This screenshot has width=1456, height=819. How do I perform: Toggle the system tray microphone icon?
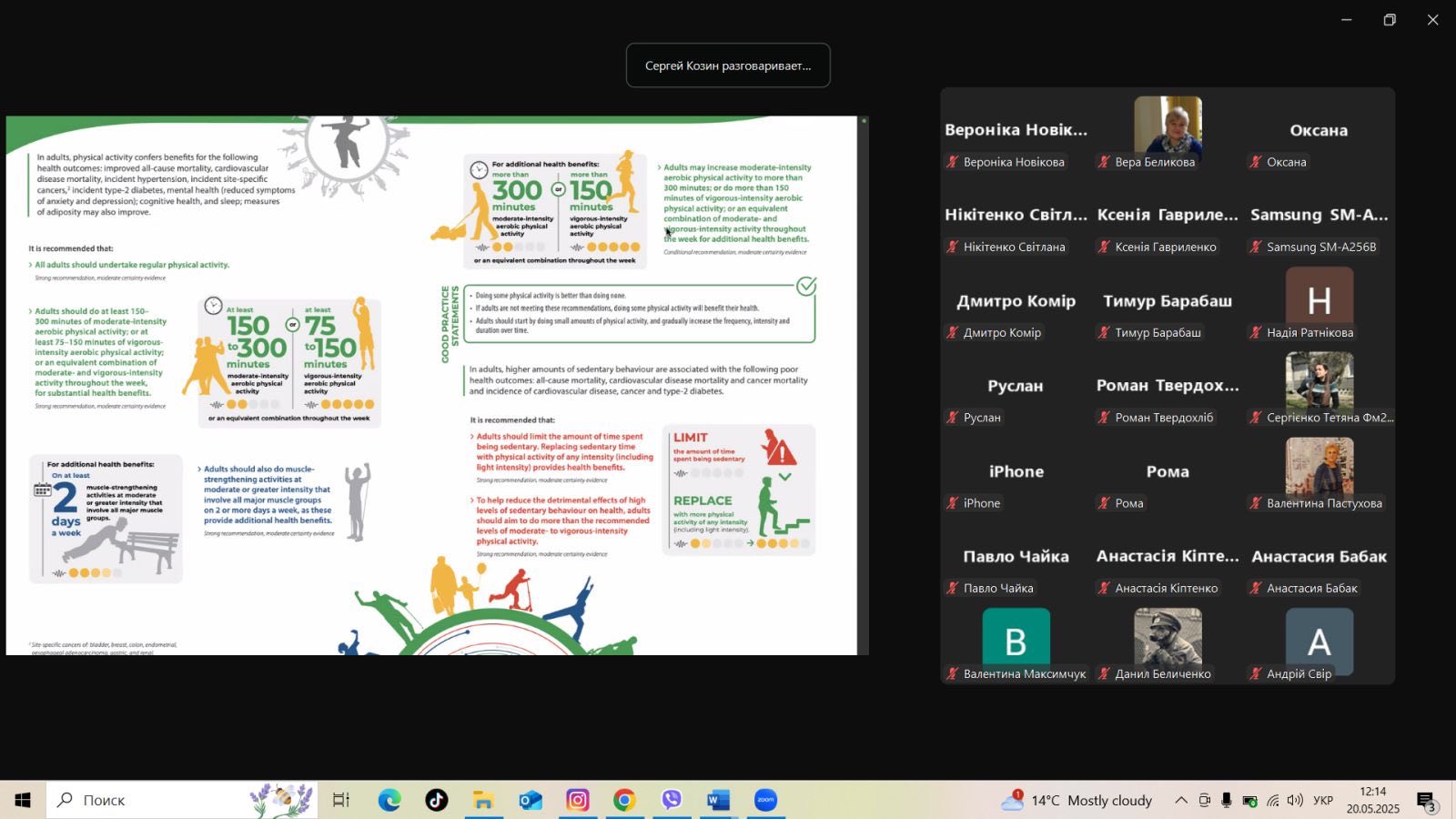pyautogui.click(x=1227, y=800)
